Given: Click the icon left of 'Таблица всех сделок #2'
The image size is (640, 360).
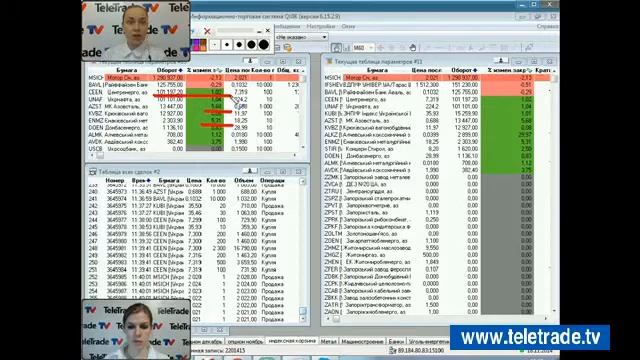Looking at the screenshot, I should tap(93, 172).
